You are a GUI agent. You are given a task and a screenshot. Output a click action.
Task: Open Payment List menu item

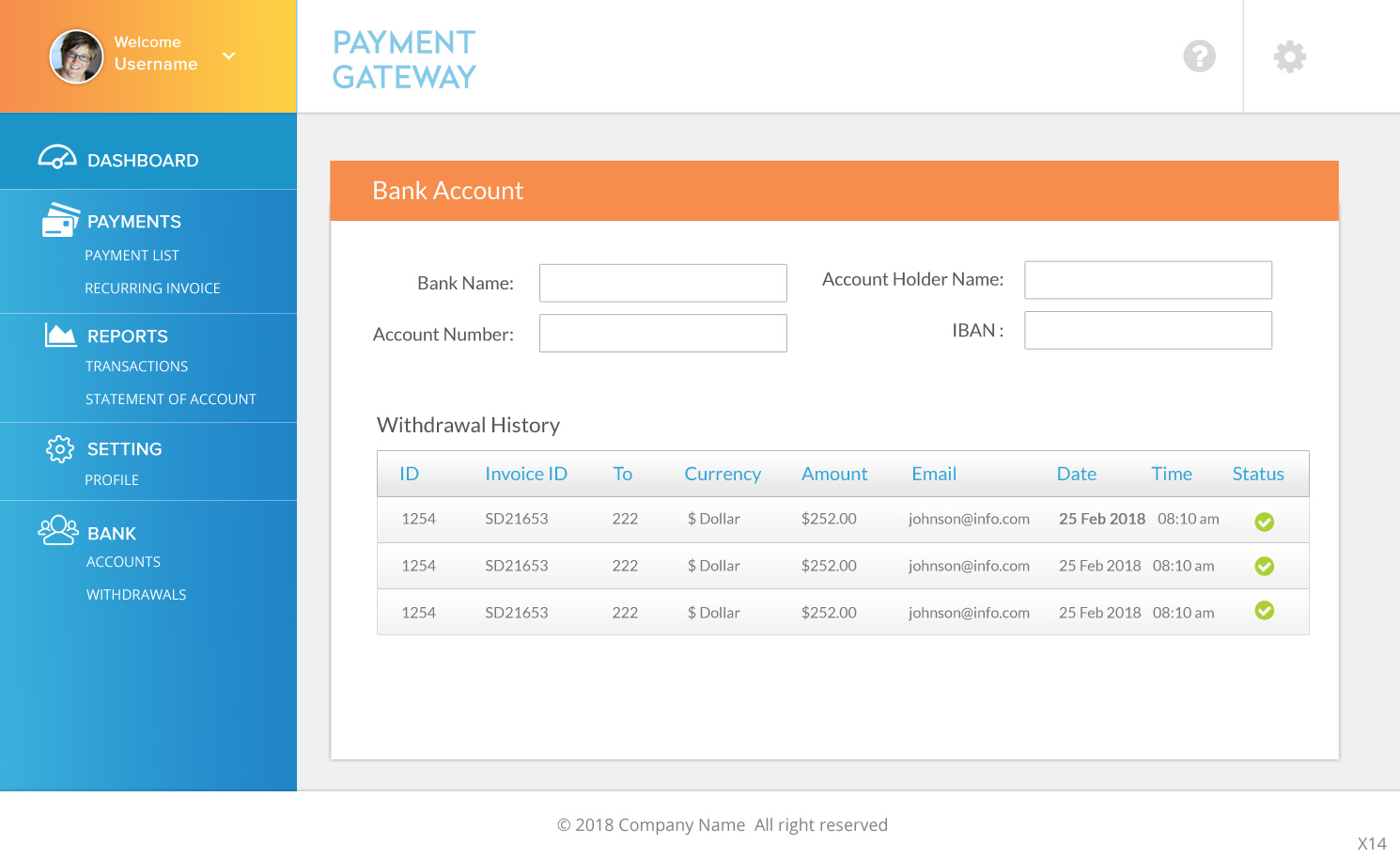tap(132, 256)
